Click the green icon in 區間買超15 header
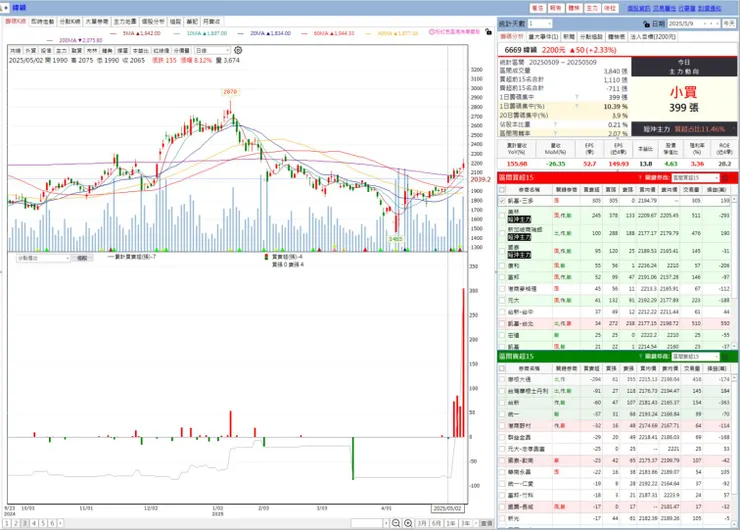Image resolution: width=740 pixels, height=530 pixels. [x=725, y=177]
